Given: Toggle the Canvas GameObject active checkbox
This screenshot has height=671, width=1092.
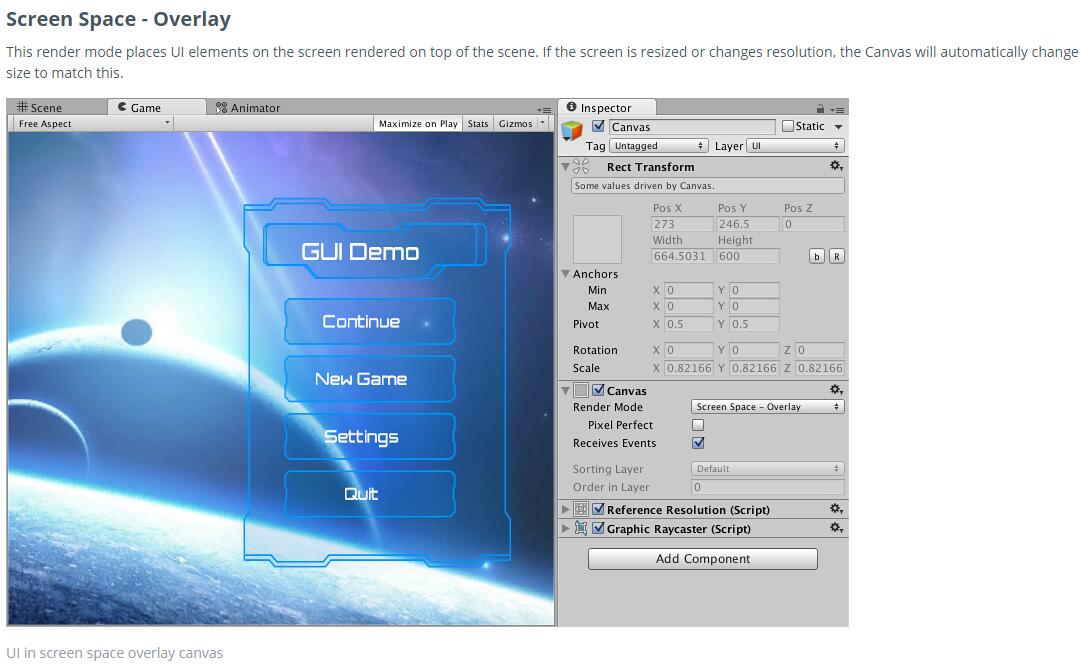Looking at the screenshot, I should tap(598, 126).
